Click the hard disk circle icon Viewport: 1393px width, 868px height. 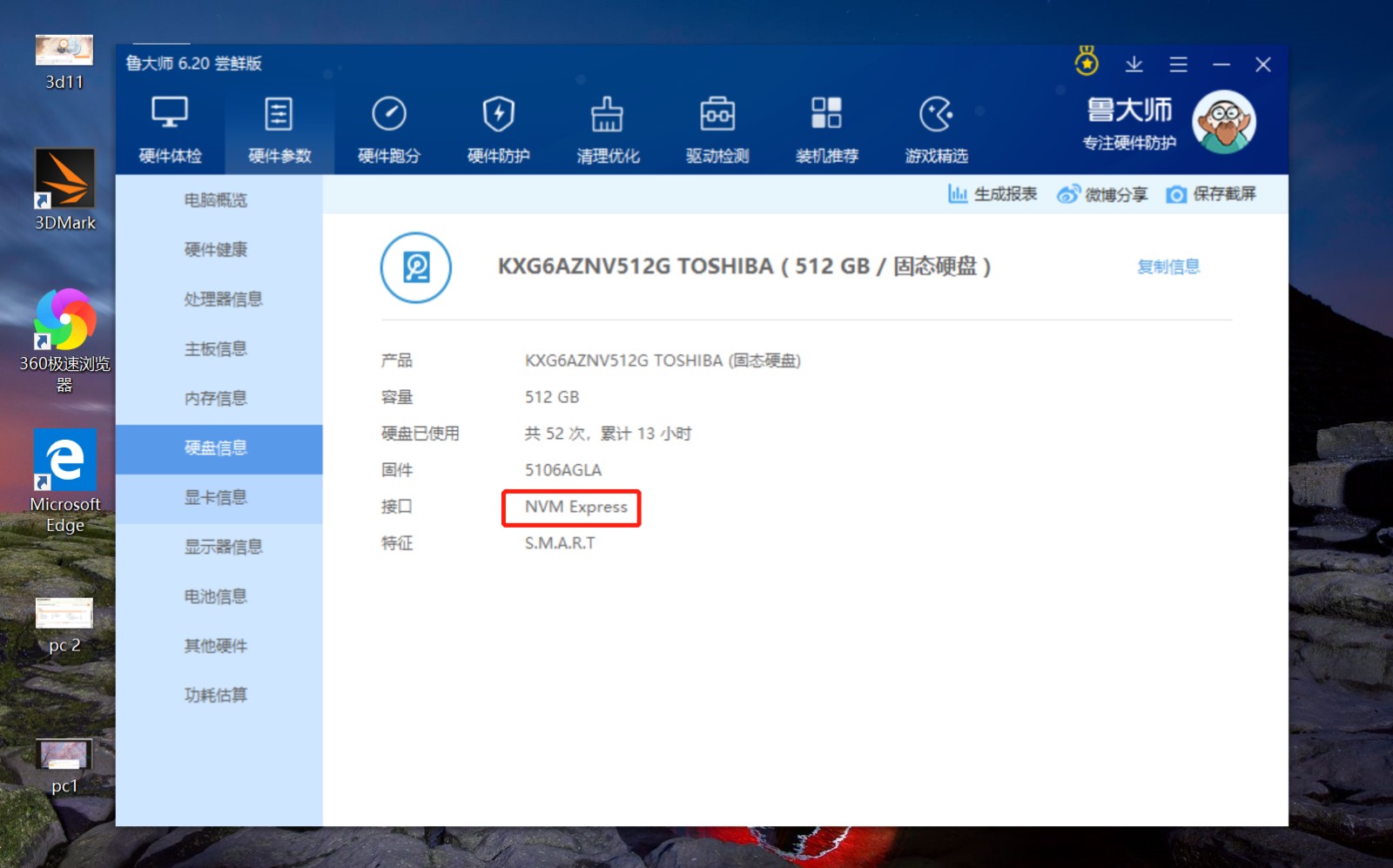click(x=416, y=267)
